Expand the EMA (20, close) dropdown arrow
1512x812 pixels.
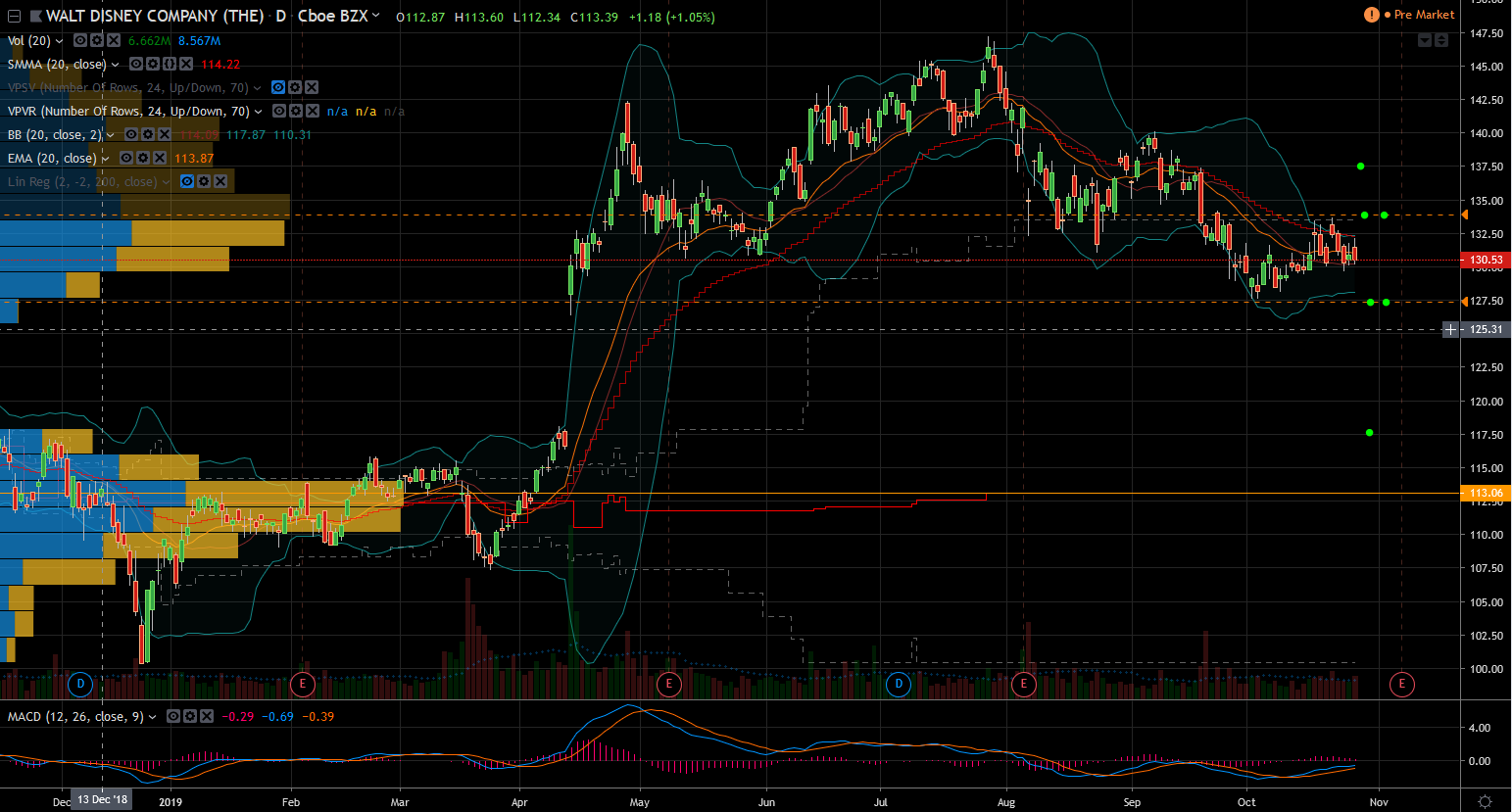[x=106, y=159]
